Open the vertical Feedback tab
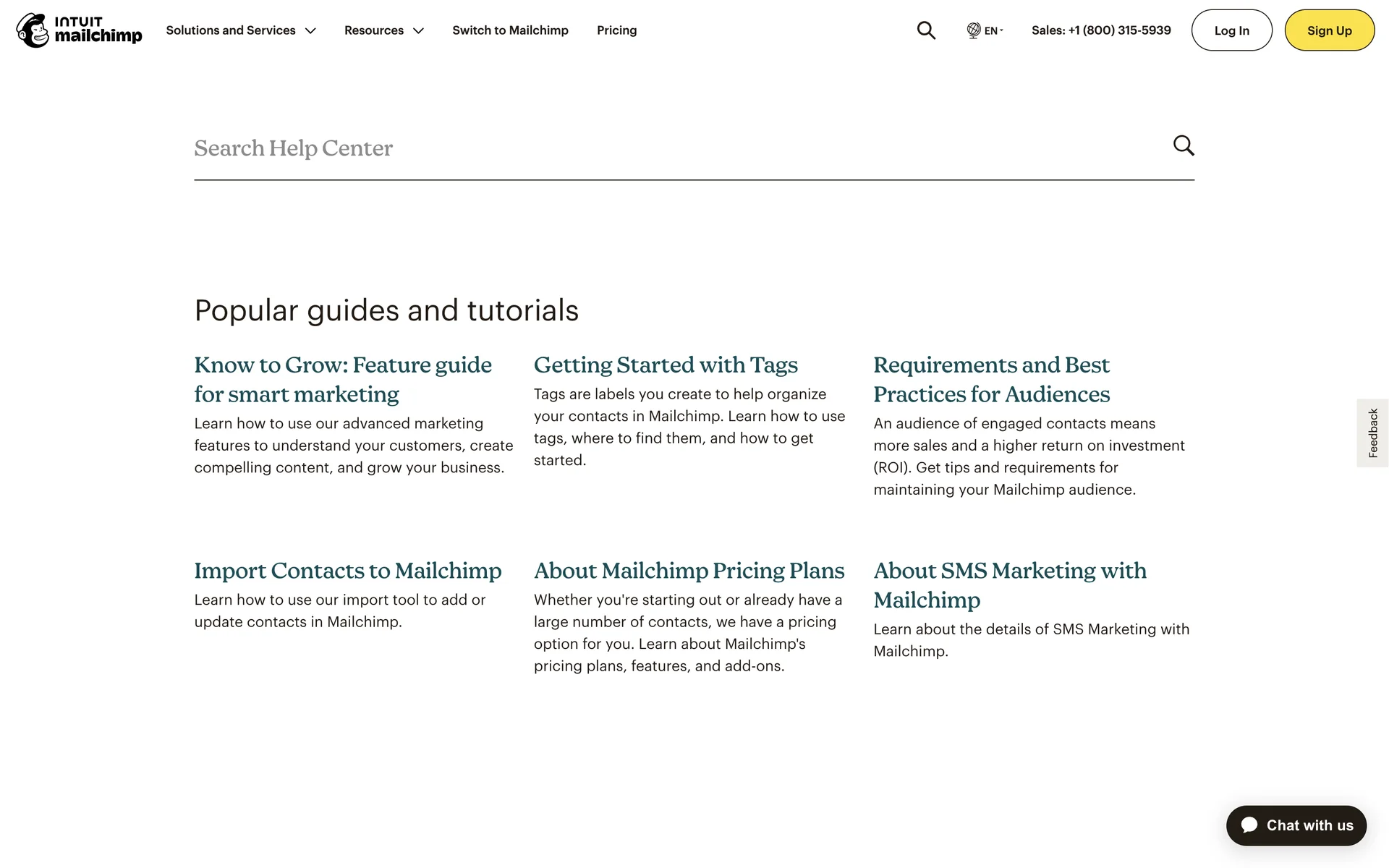This screenshot has width=1389, height=868. click(x=1372, y=433)
